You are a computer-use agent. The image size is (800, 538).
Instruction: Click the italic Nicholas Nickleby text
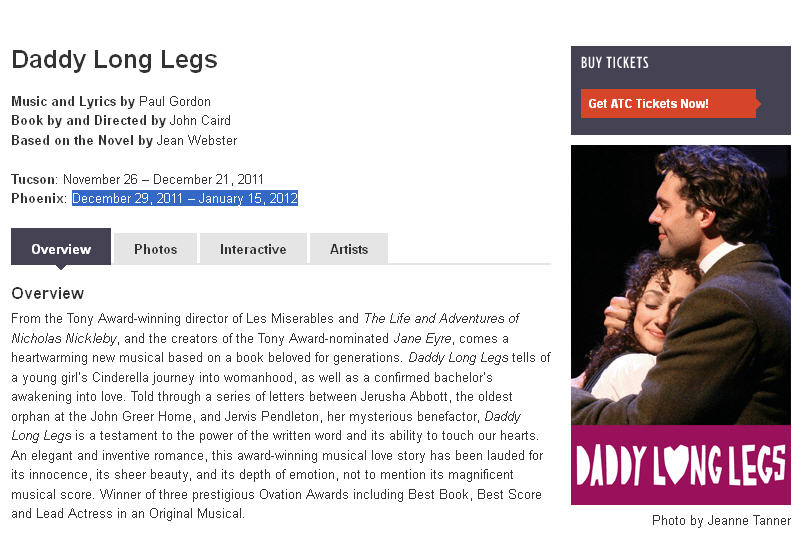click(59, 338)
